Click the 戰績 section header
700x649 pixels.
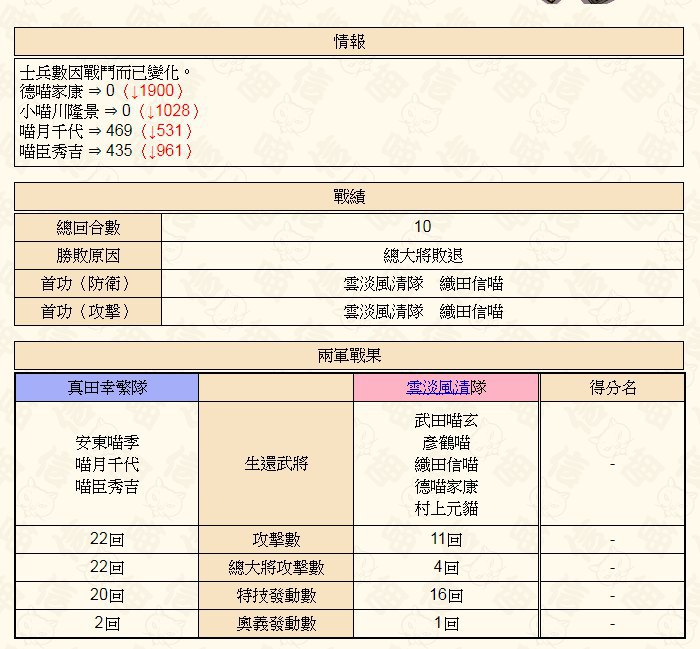point(349,196)
